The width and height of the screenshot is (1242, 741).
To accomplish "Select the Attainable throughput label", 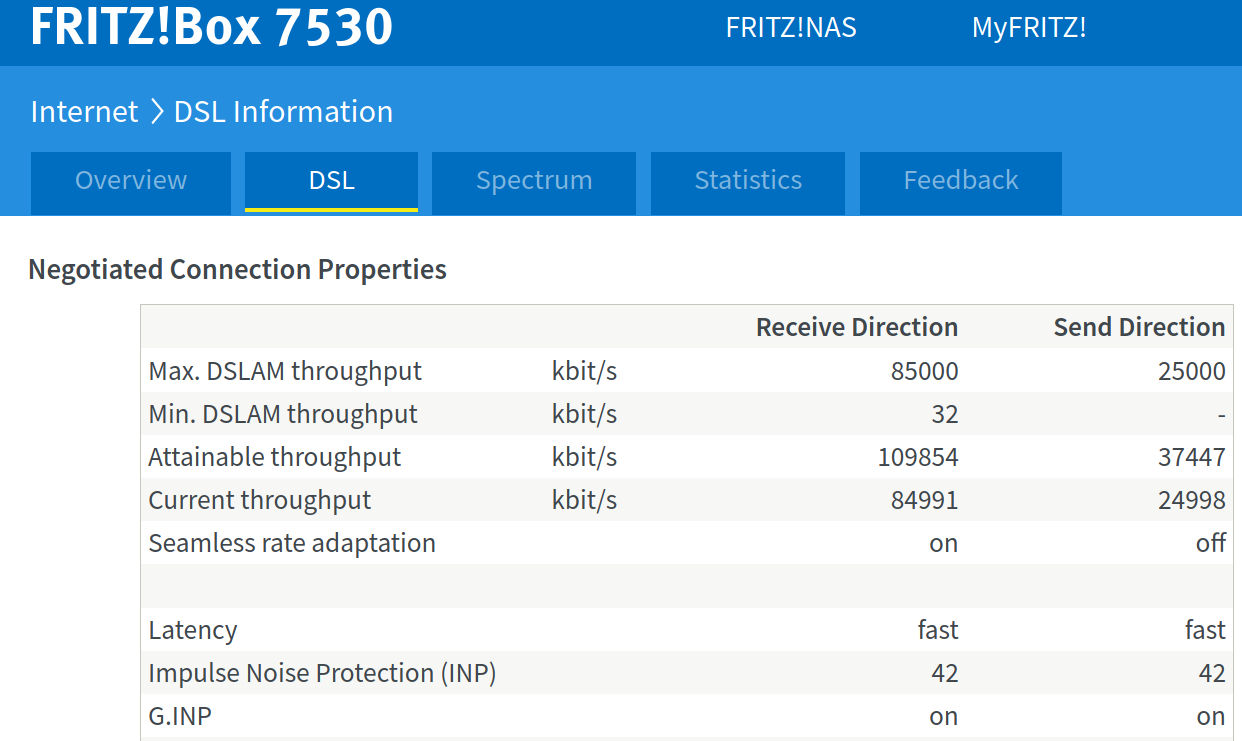I will coord(275,457).
